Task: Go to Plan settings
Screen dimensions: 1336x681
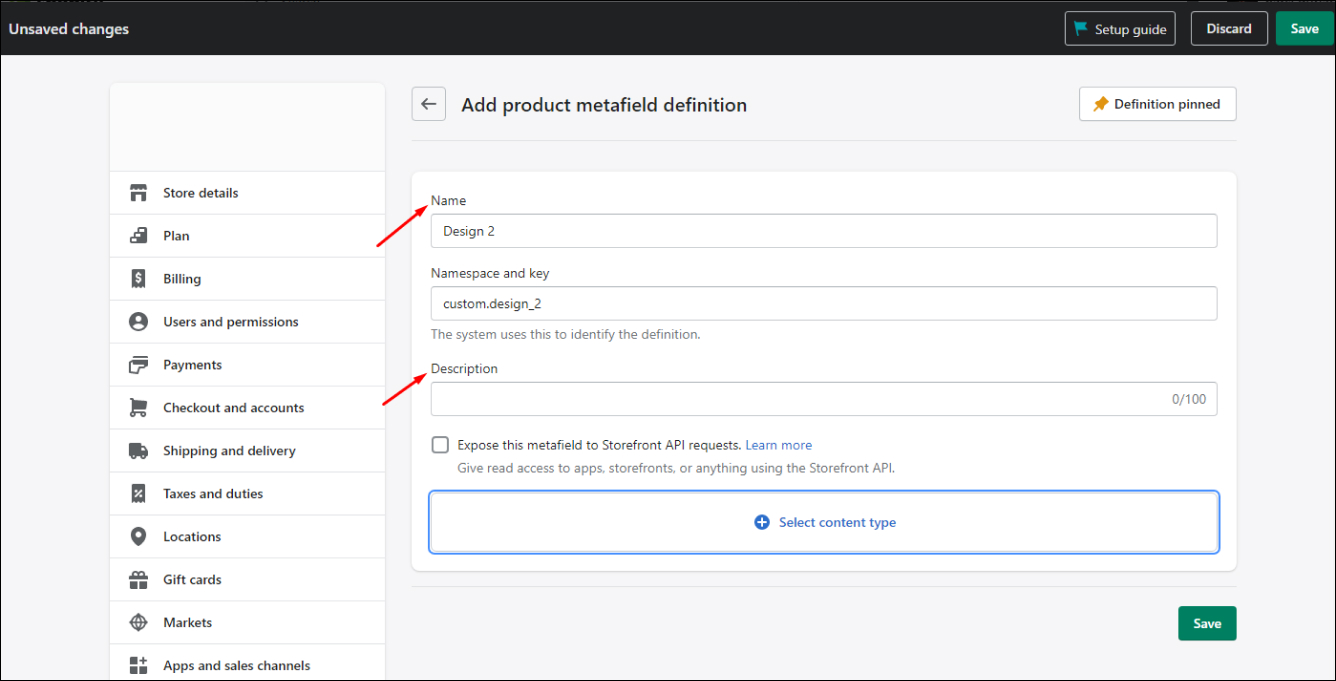Action: pyautogui.click(x=247, y=236)
